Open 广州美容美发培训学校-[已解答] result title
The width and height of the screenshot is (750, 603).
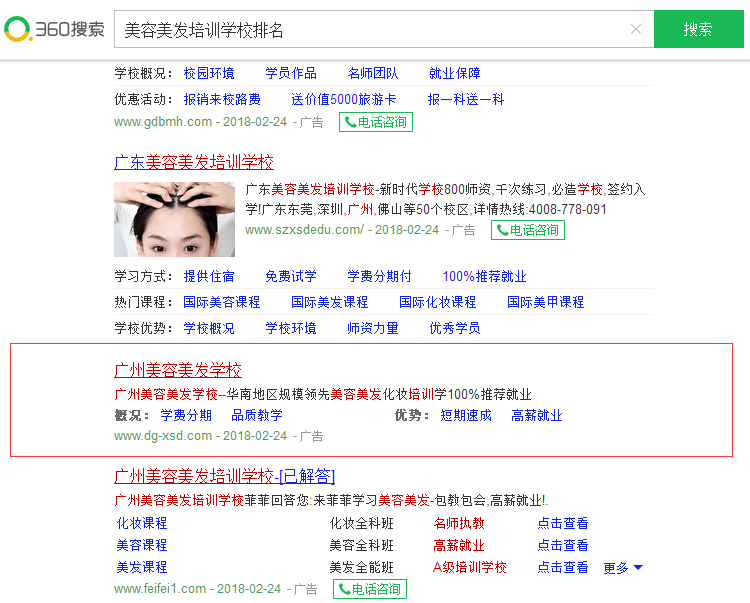[225, 475]
